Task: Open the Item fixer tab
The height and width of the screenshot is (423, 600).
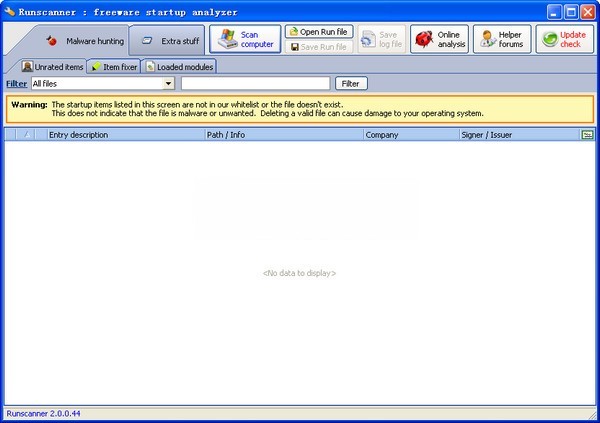Action: pos(113,66)
